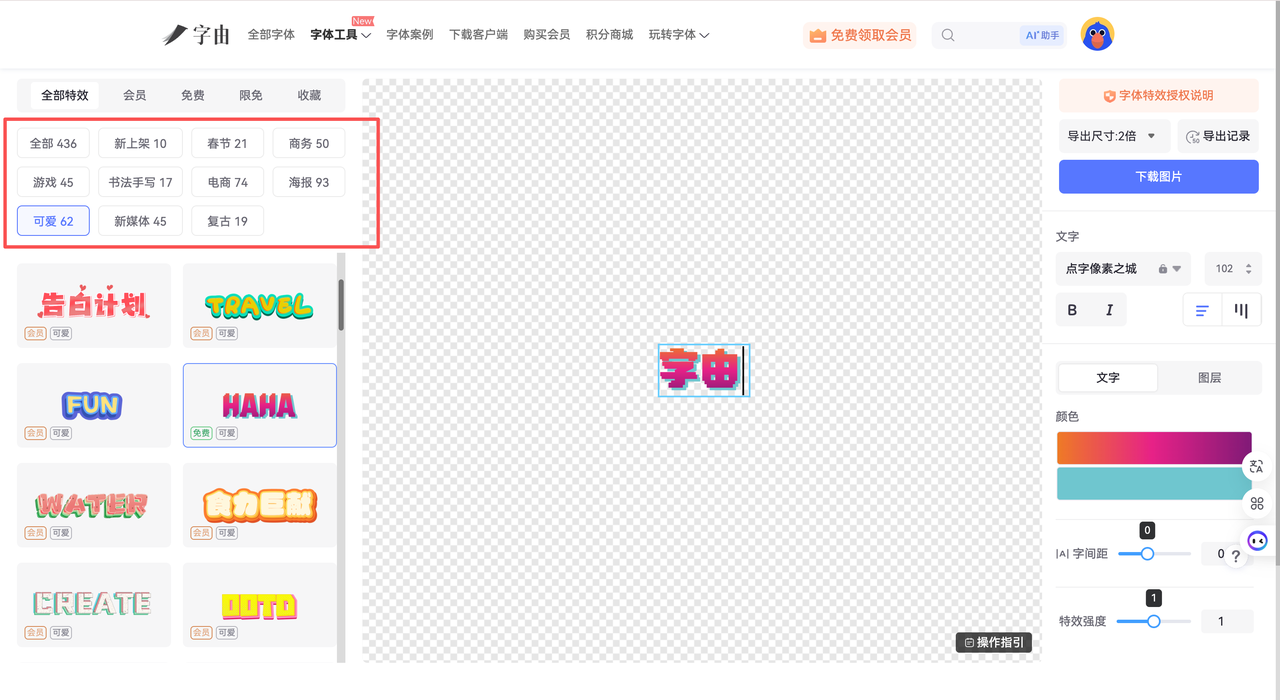Click the 下载图片 button
The height and width of the screenshot is (700, 1280).
pyautogui.click(x=1158, y=176)
